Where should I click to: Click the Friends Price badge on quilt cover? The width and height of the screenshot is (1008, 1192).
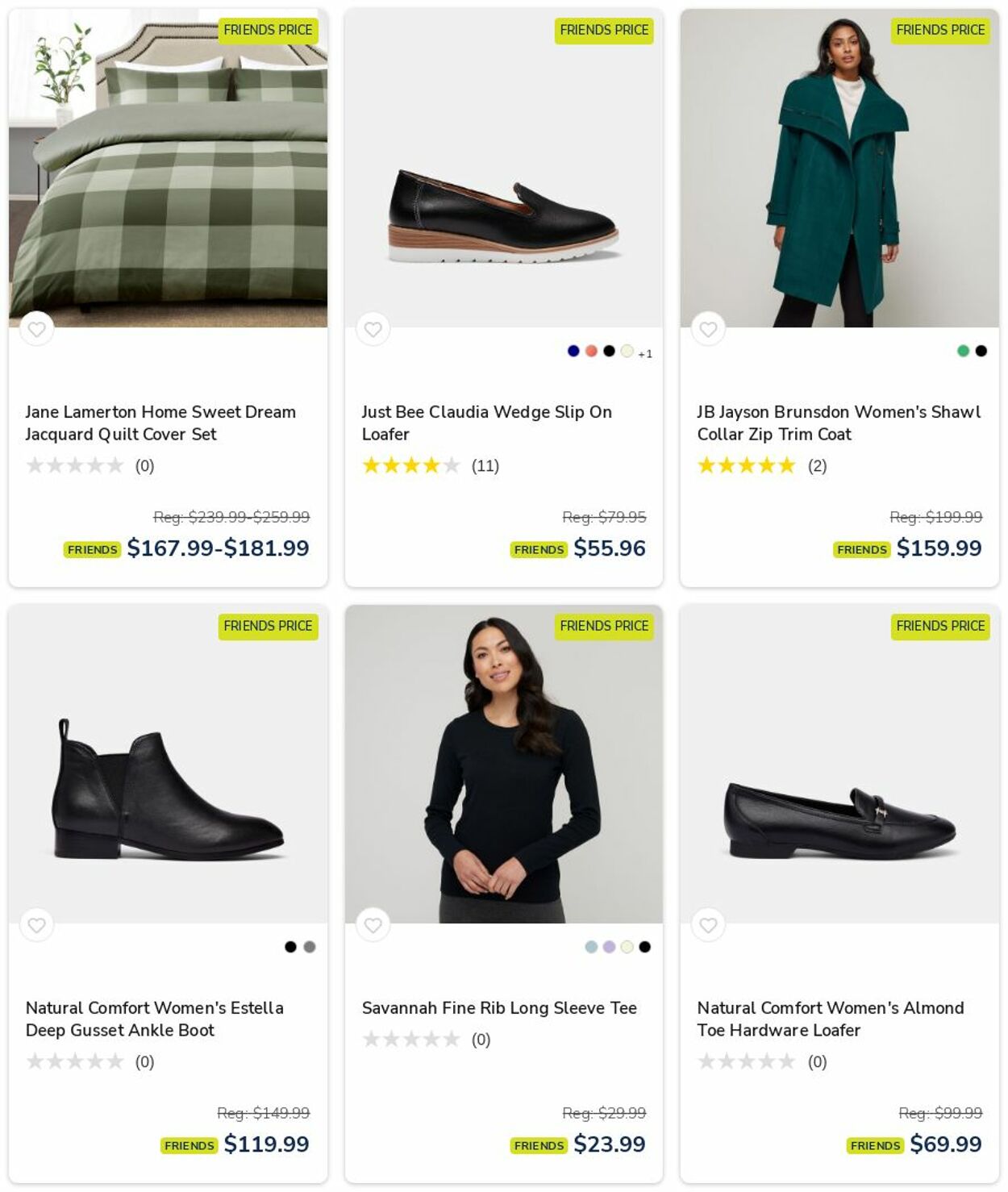pyautogui.click(x=268, y=31)
